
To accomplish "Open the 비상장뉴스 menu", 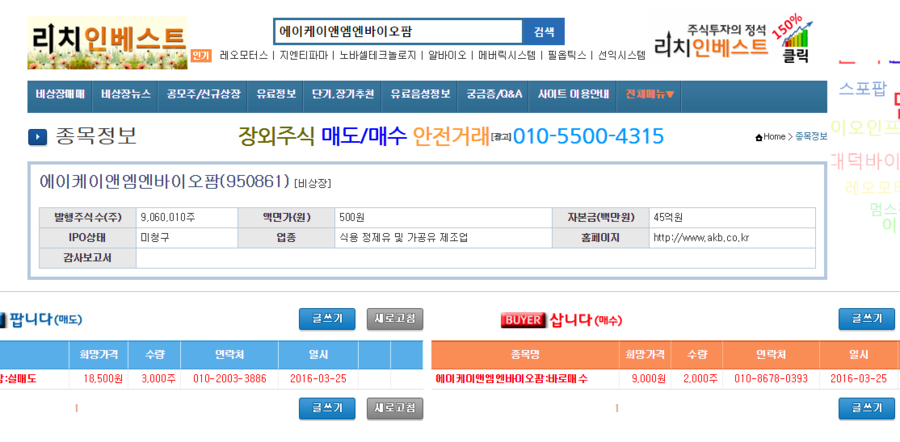I will pyautogui.click(x=126, y=94).
